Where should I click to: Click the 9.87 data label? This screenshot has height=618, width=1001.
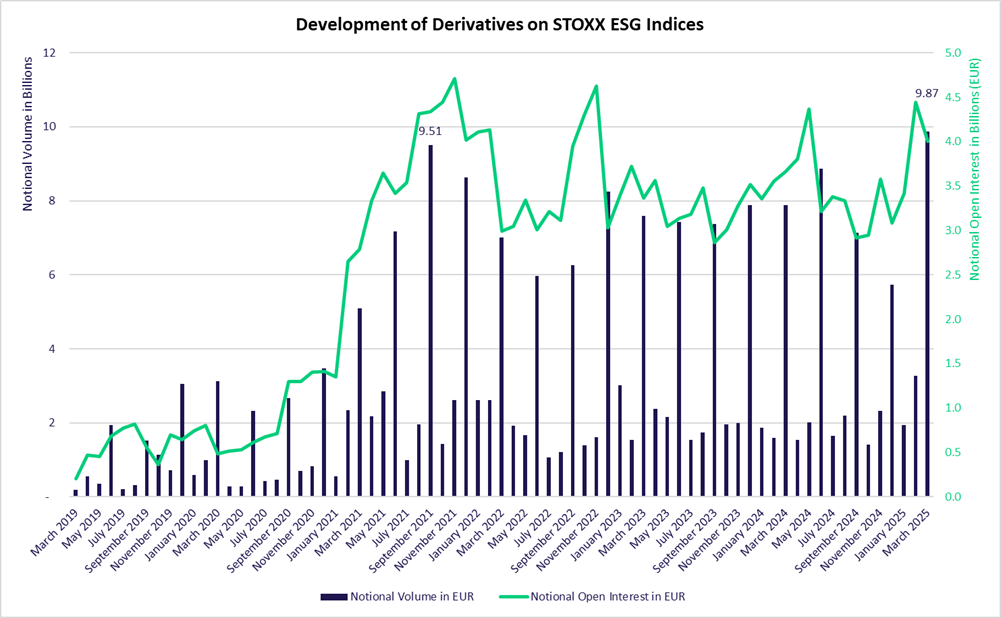click(927, 93)
